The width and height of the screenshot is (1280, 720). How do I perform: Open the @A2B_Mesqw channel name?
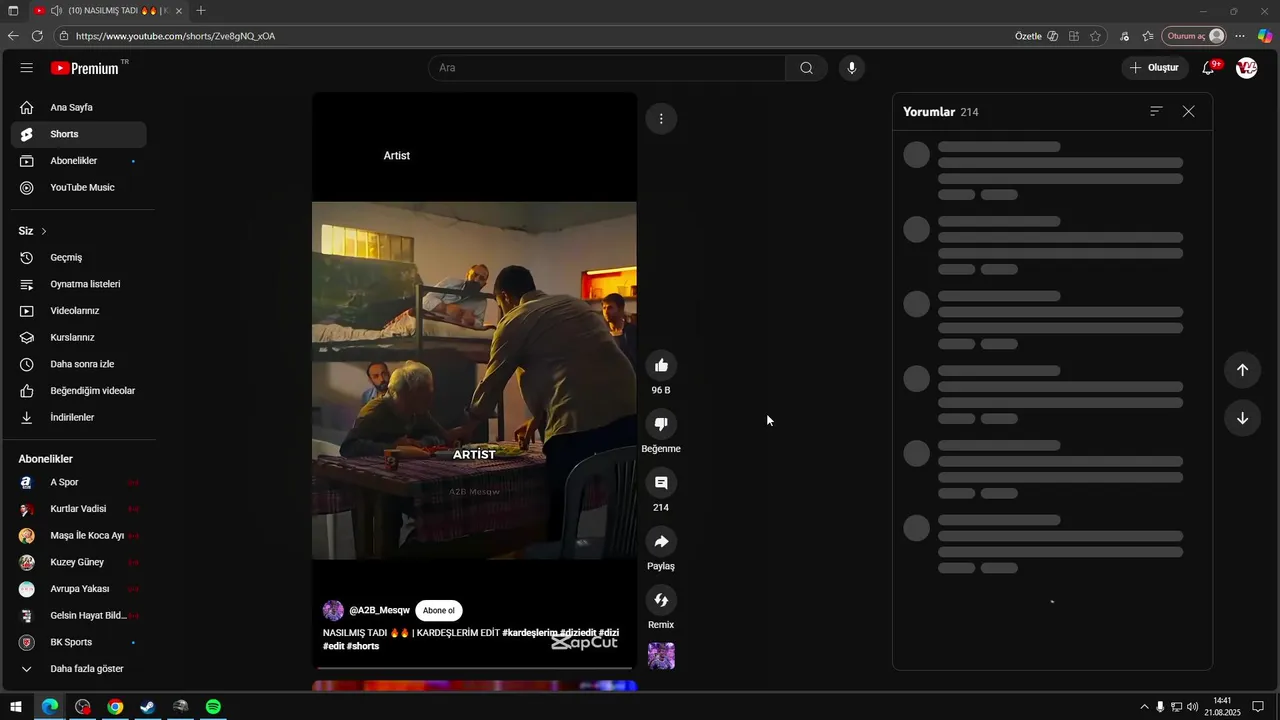click(x=379, y=611)
